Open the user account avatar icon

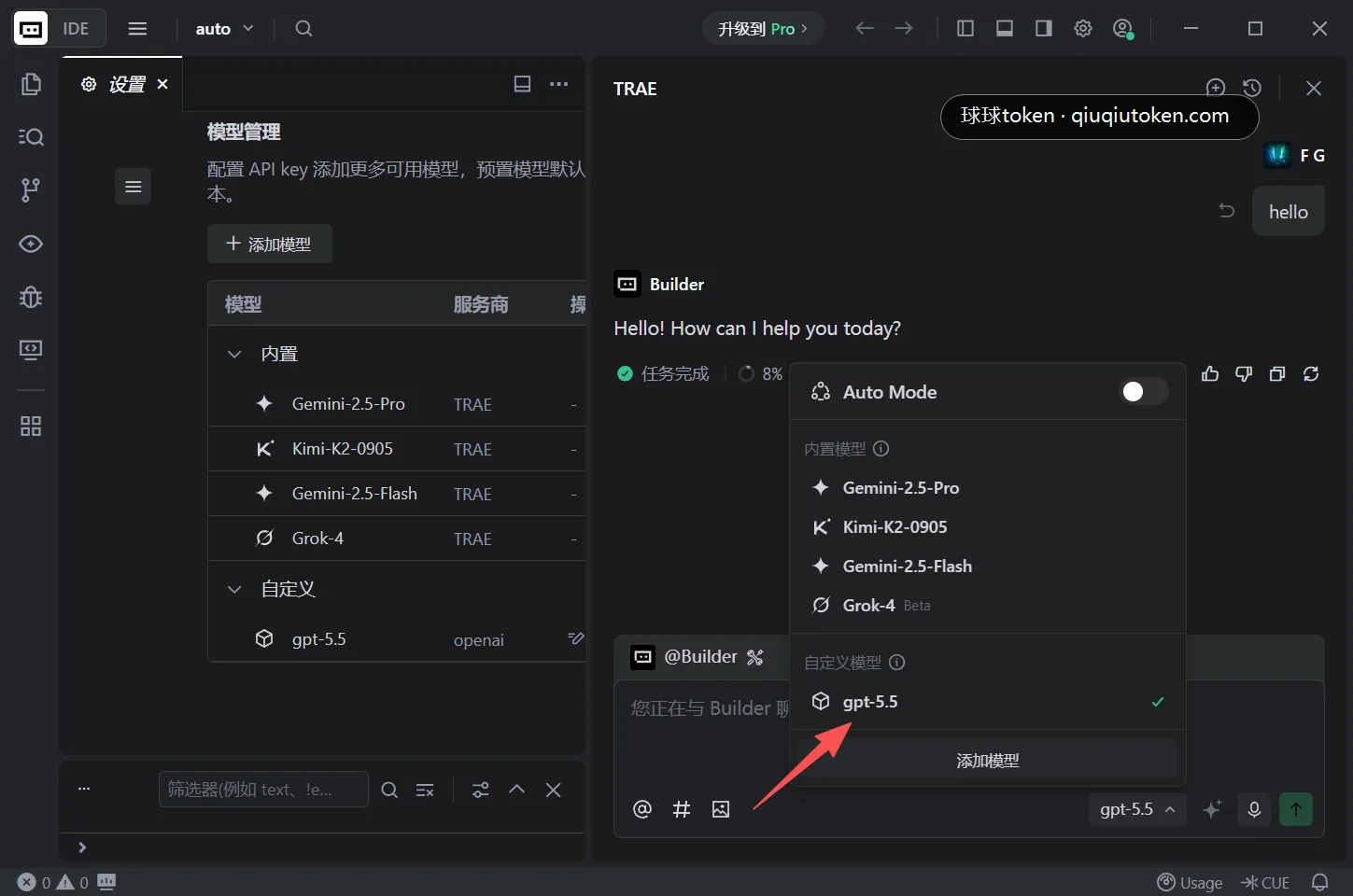[x=1123, y=29]
